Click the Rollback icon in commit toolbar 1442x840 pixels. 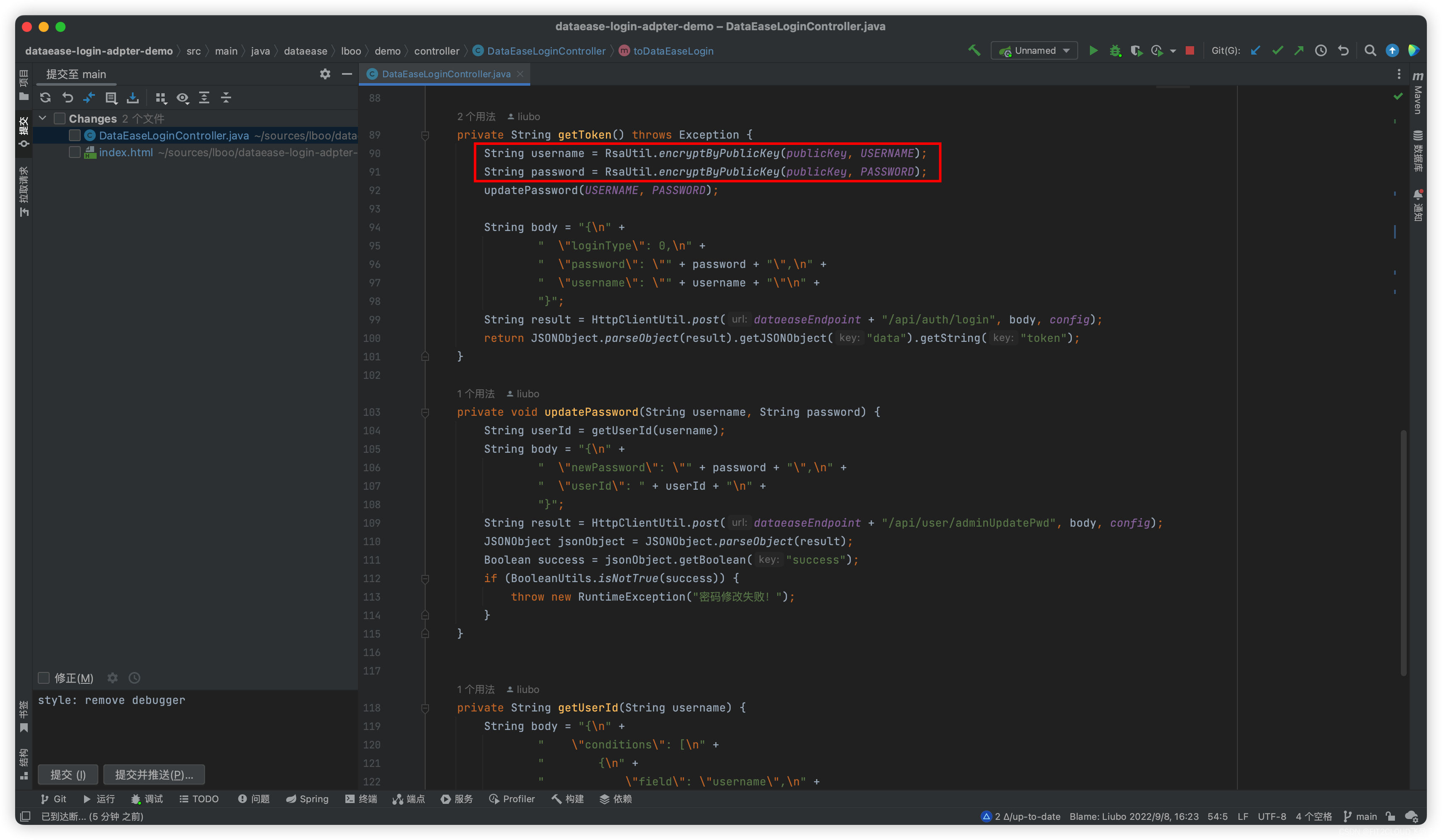[x=68, y=98]
